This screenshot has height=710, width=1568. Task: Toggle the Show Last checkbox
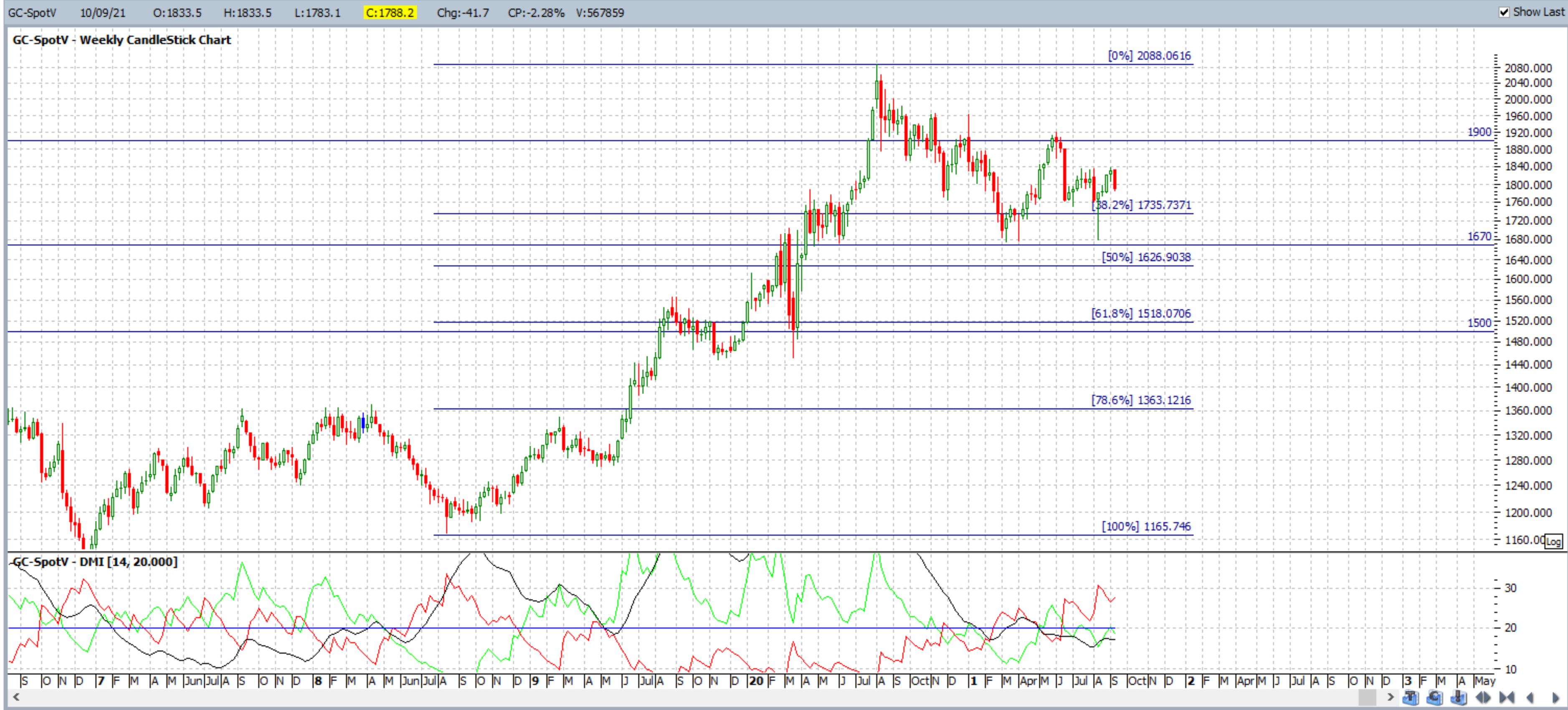(1504, 12)
